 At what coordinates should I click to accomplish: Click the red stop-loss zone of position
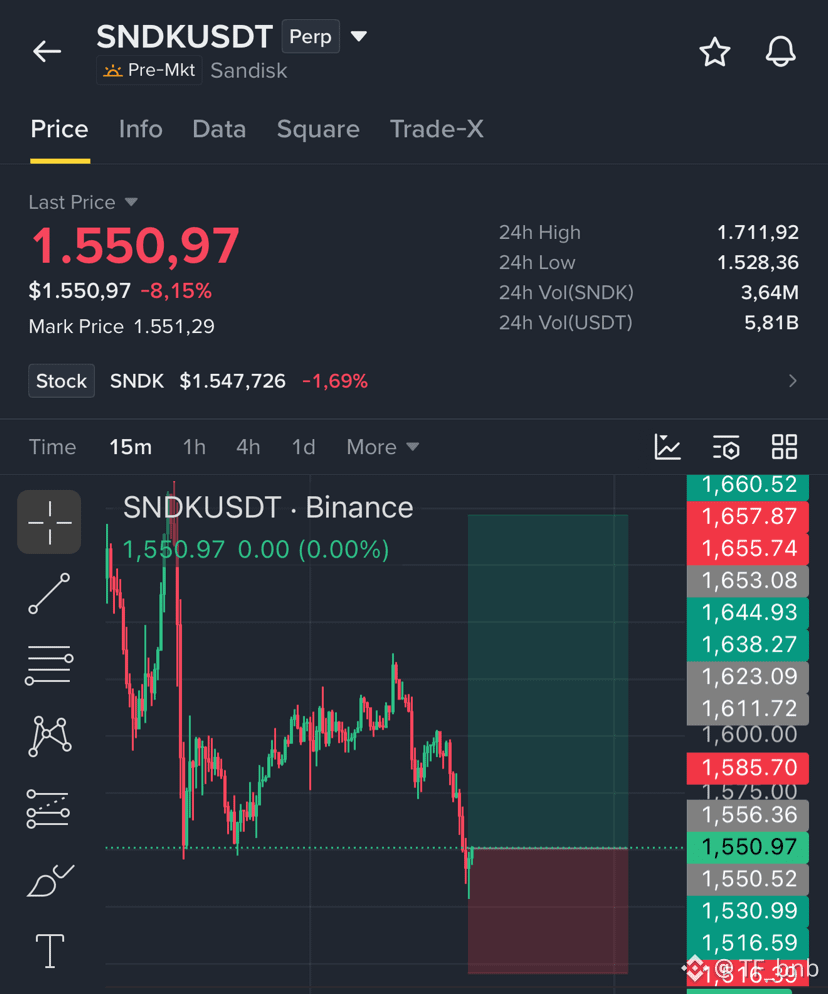click(x=548, y=911)
